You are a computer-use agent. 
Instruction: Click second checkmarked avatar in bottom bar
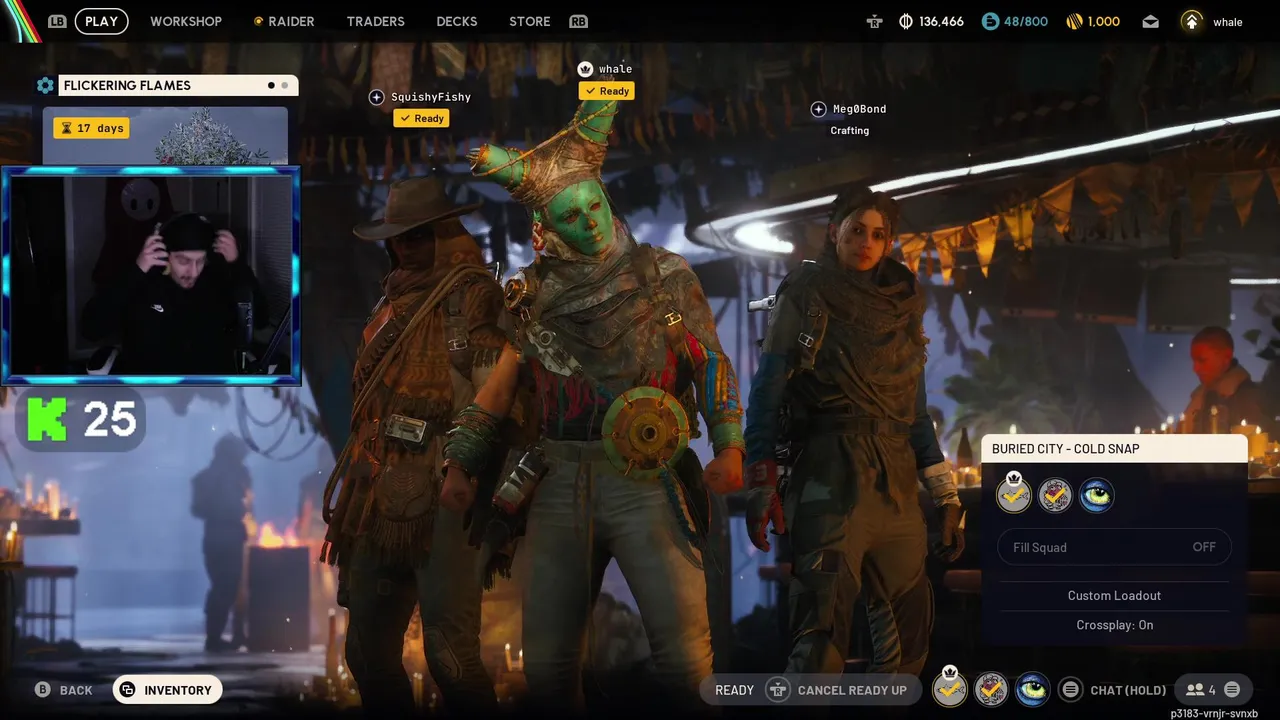pos(991,689)
